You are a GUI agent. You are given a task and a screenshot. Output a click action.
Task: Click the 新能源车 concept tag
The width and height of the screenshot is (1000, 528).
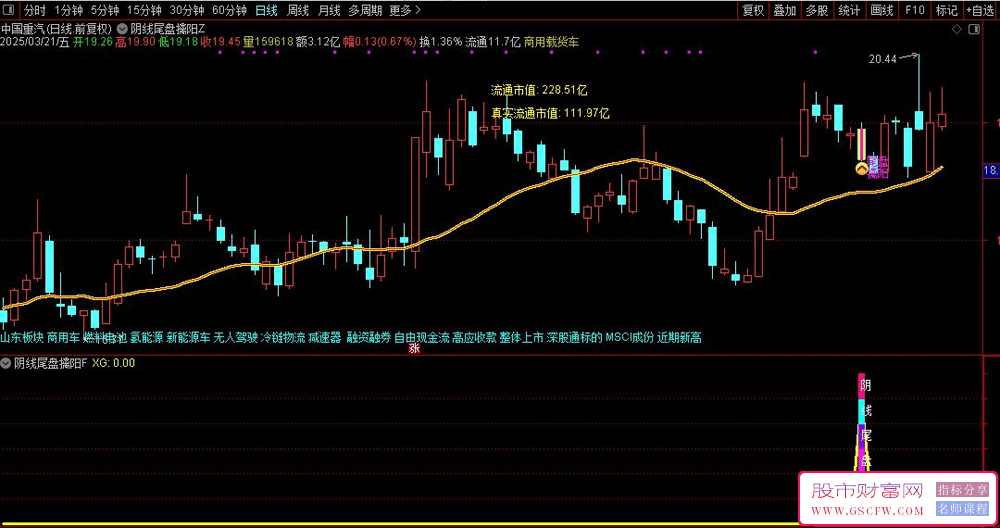coord(188,337)
